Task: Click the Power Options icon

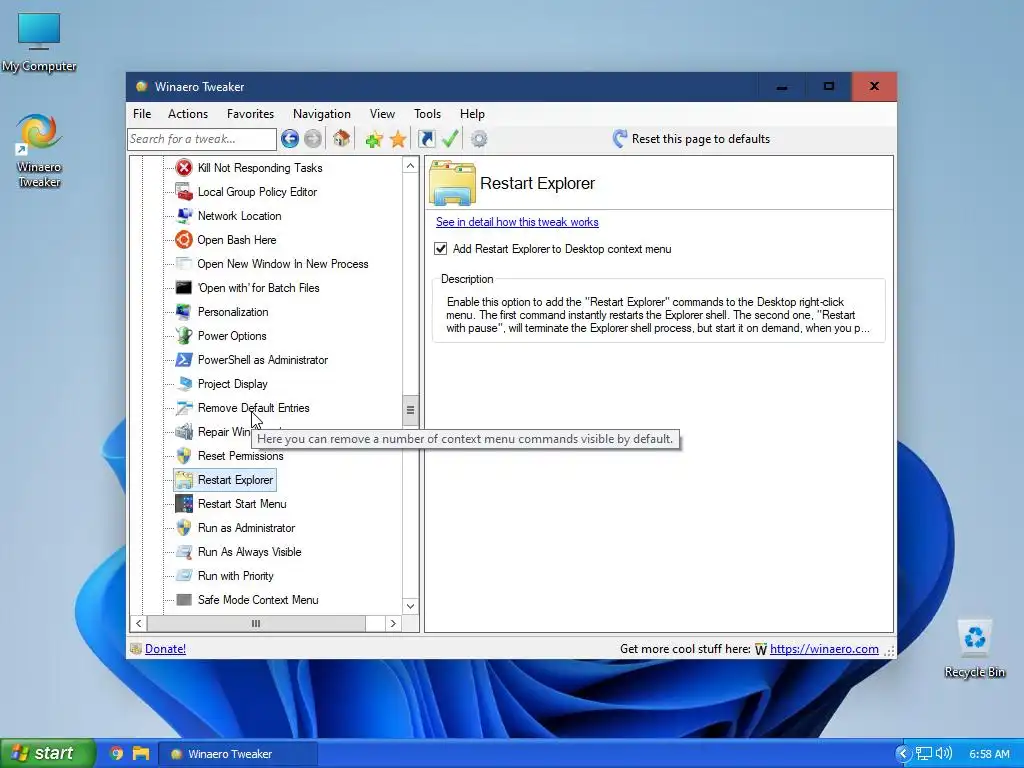Action: (x=184, y=336)
